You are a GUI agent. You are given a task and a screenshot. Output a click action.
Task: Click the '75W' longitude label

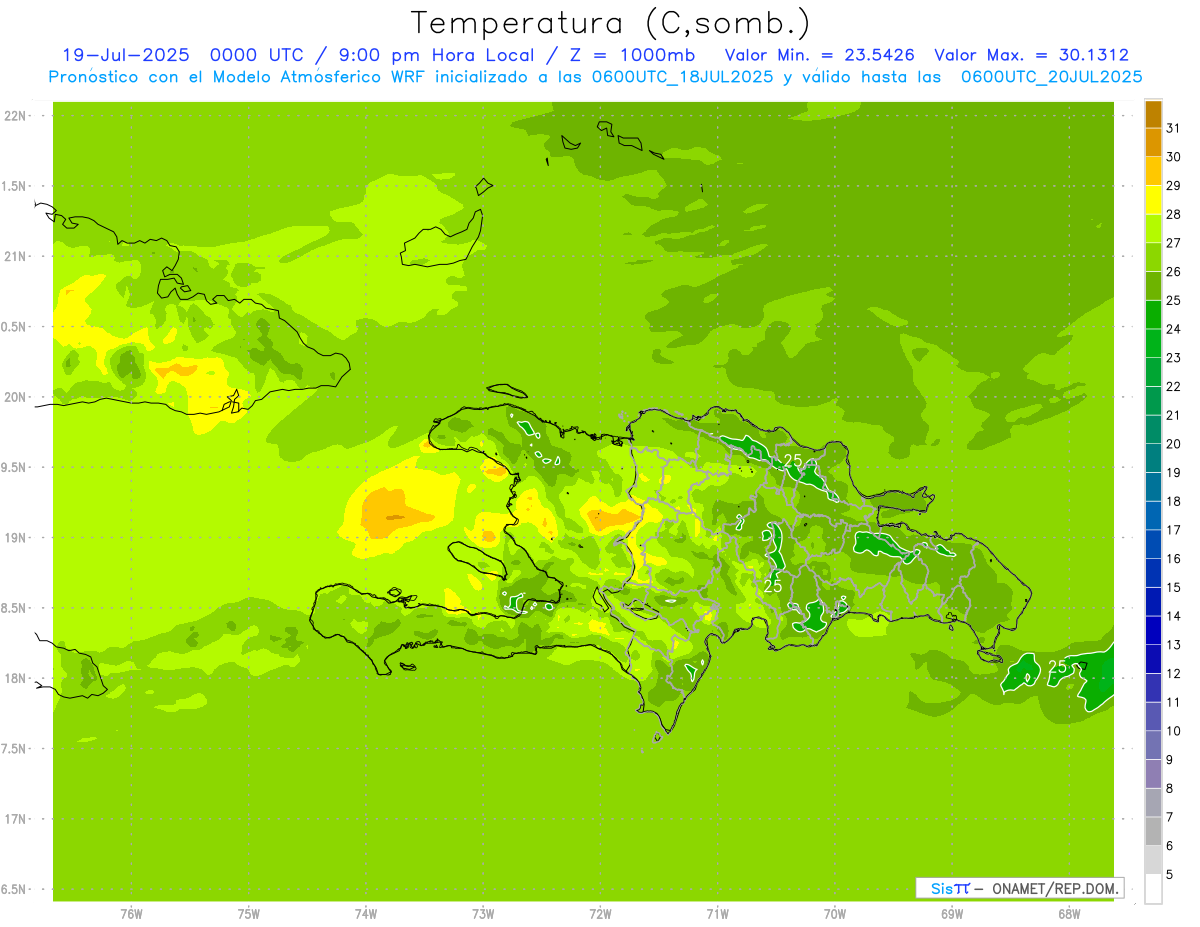point(249,913)
